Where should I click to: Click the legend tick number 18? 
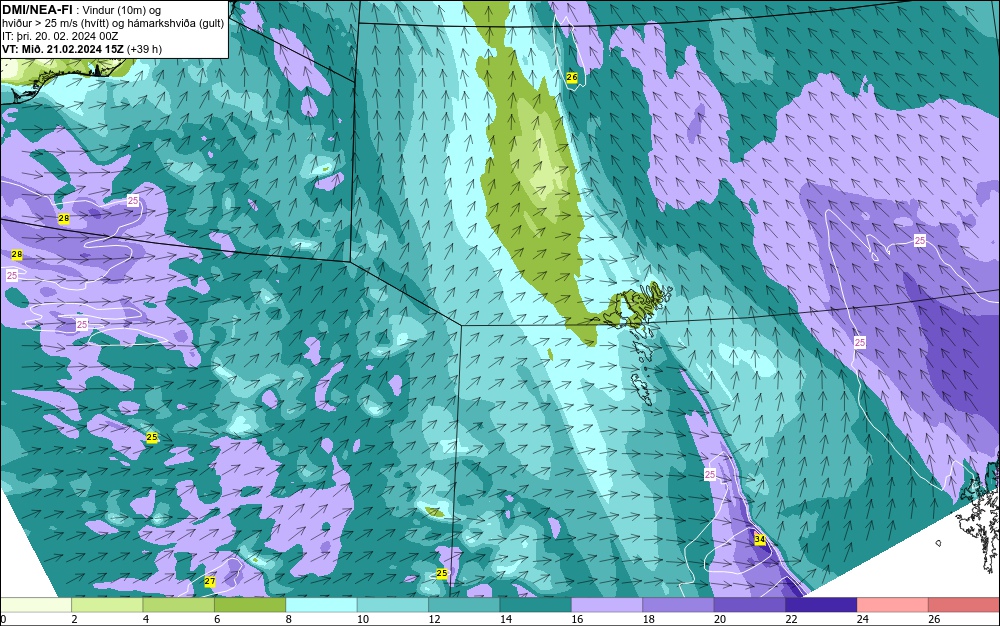tap(648, 619)
